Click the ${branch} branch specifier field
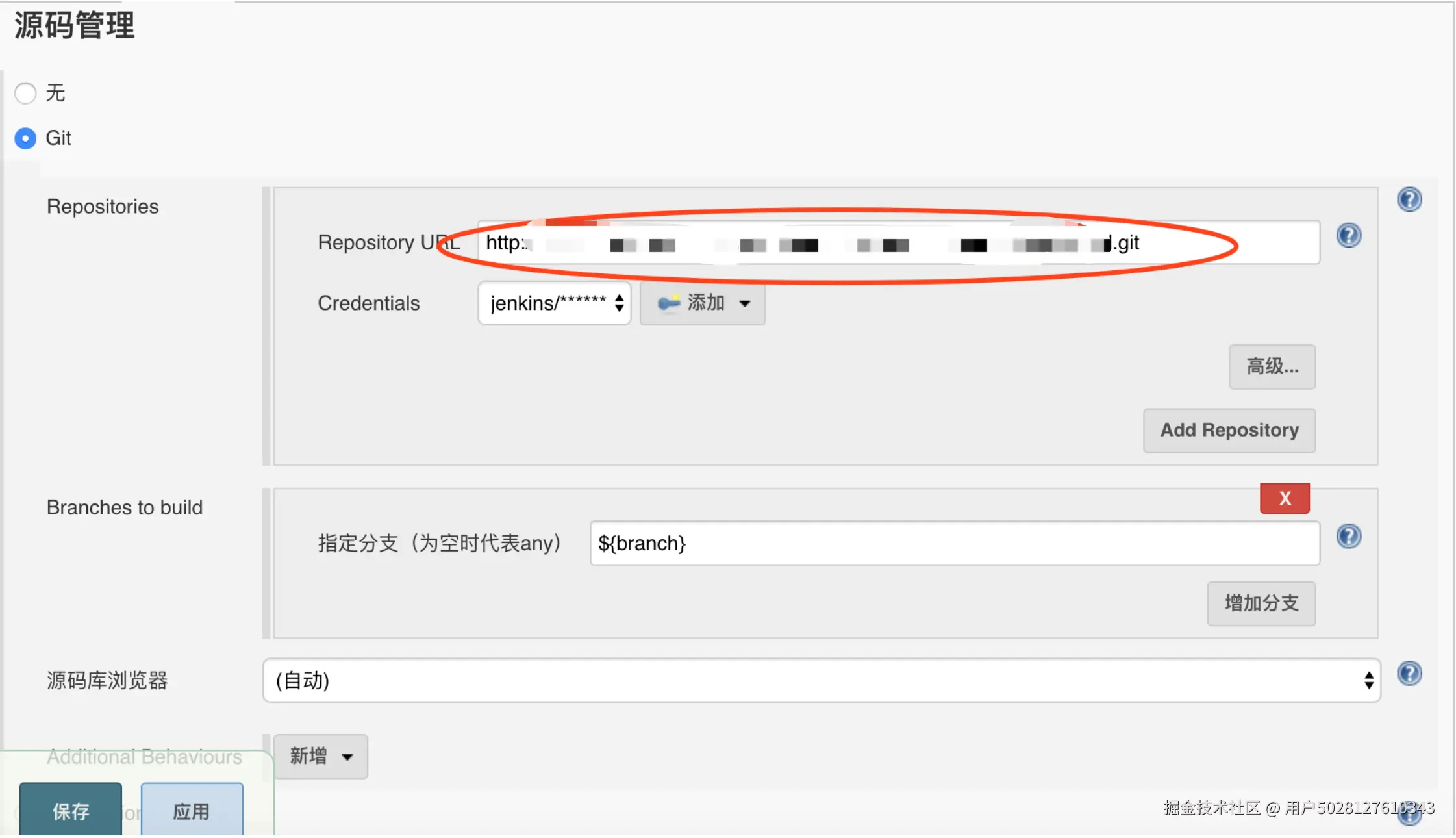The image size is (1456, 838). 954,543
